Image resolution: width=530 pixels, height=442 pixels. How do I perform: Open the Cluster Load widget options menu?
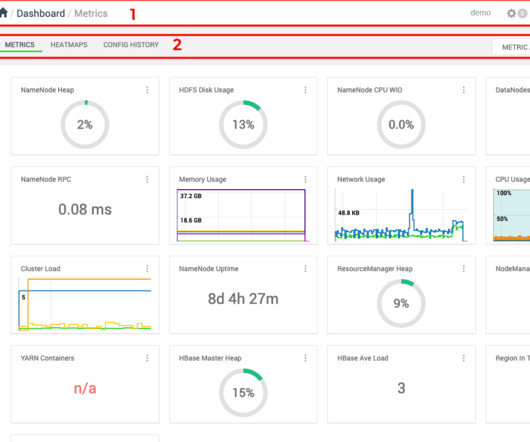147,269
